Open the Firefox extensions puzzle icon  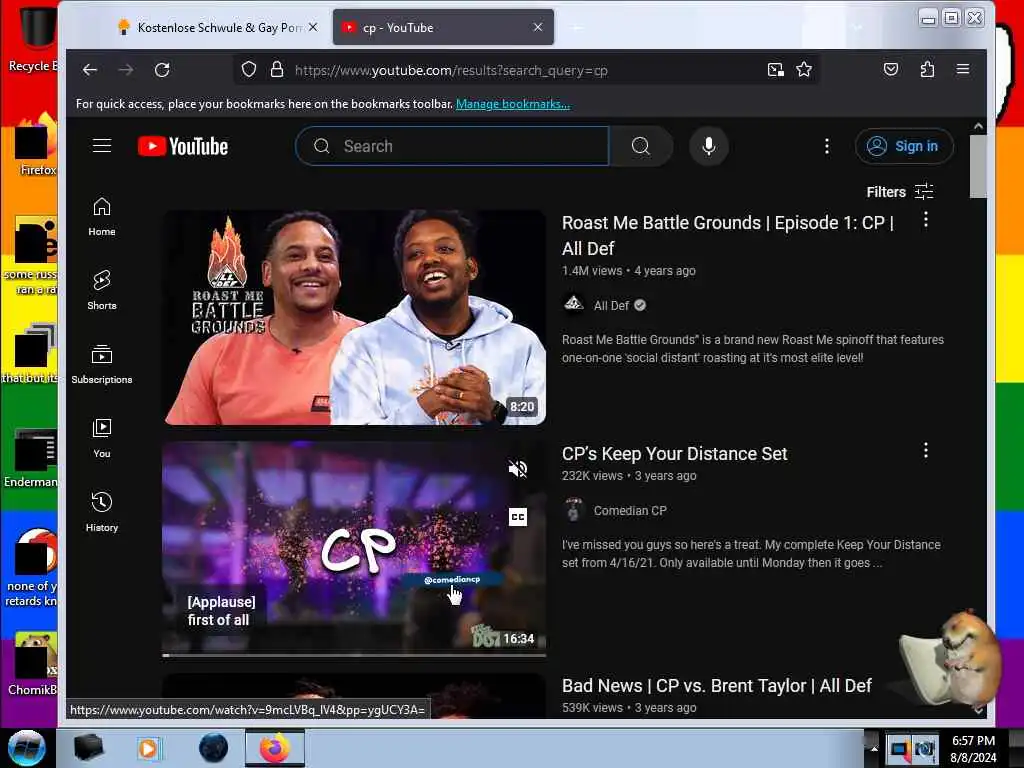[927, 69]
